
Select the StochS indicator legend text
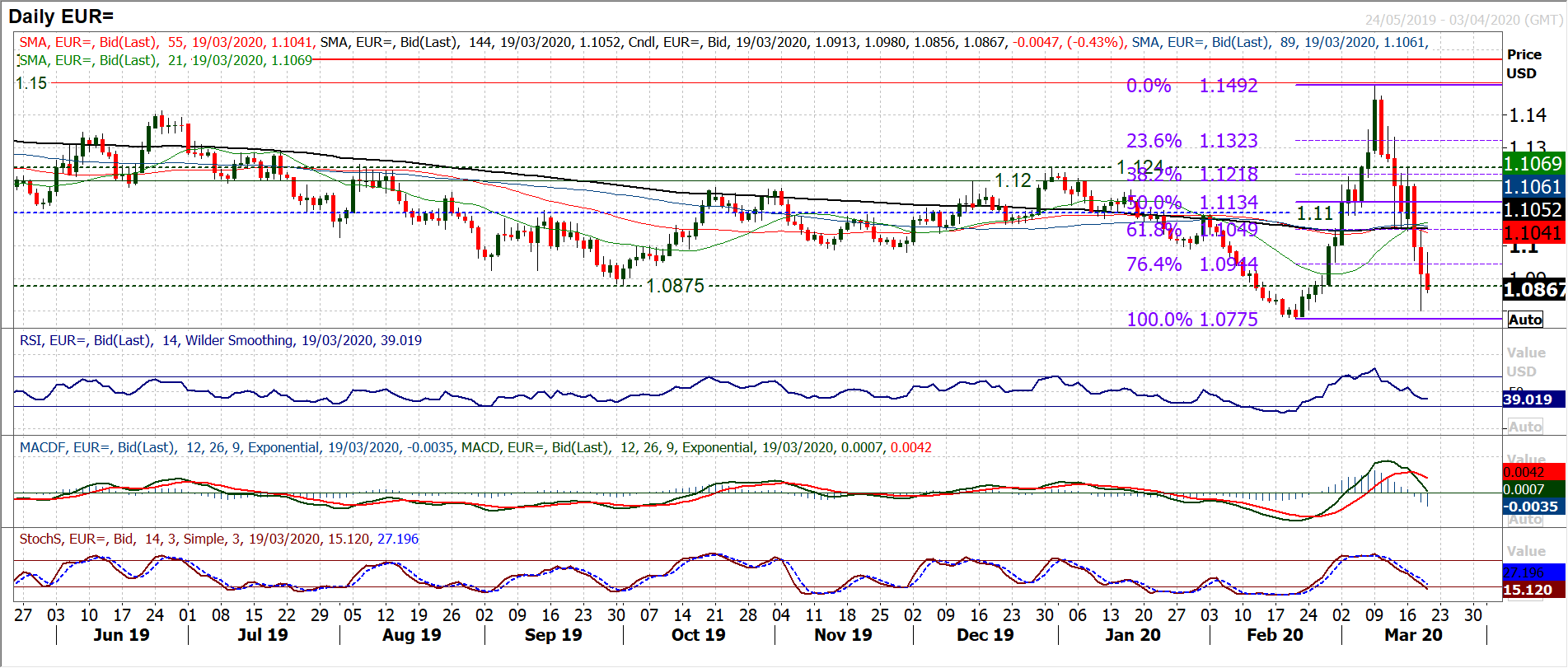tap(218, 539)
